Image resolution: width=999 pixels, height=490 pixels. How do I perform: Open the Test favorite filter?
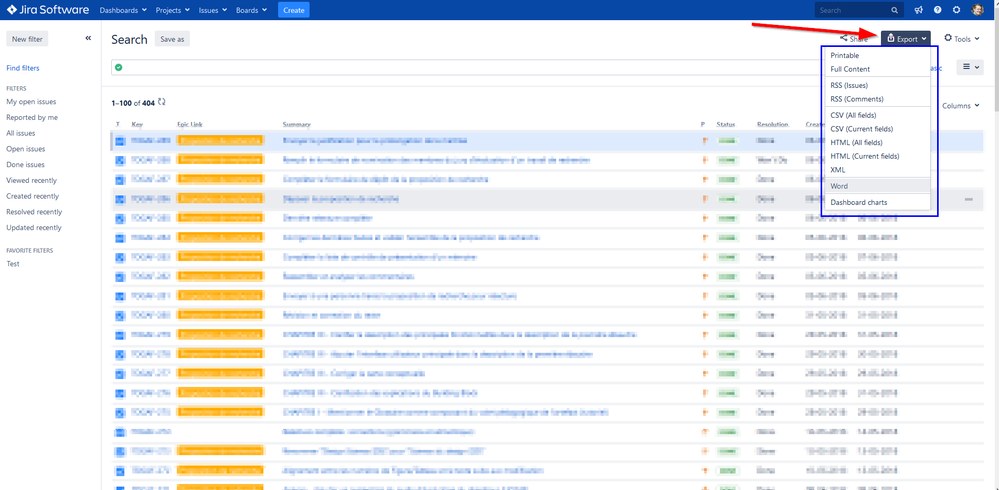[x=13, y=264]
